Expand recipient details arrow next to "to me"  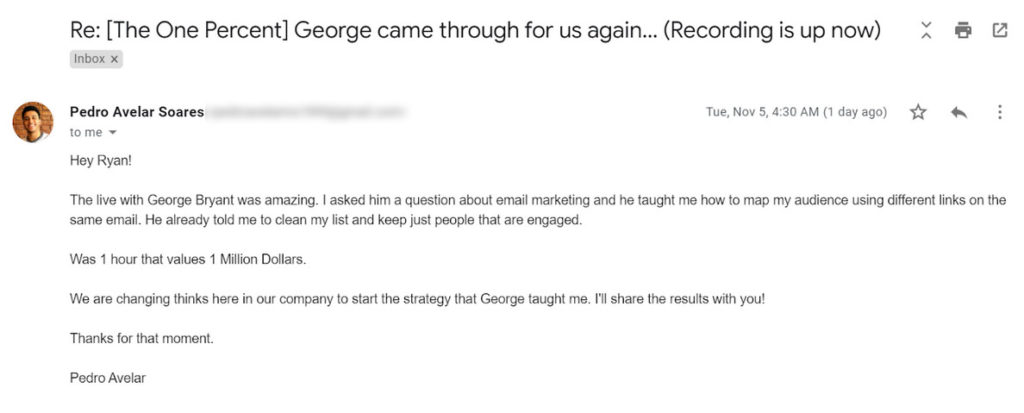112,132
